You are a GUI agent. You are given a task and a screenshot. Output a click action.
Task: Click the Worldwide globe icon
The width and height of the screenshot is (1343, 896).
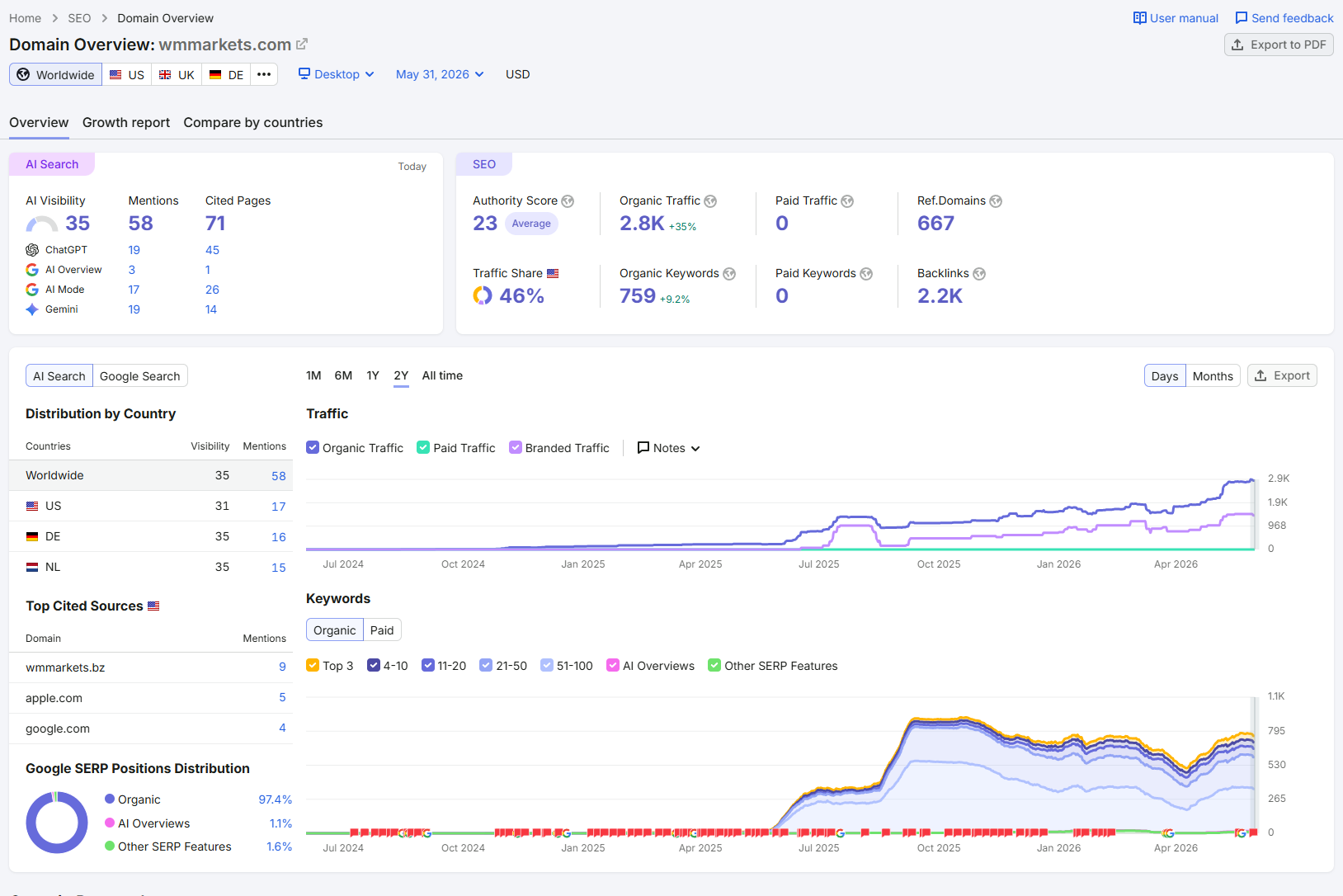[23, 74]
